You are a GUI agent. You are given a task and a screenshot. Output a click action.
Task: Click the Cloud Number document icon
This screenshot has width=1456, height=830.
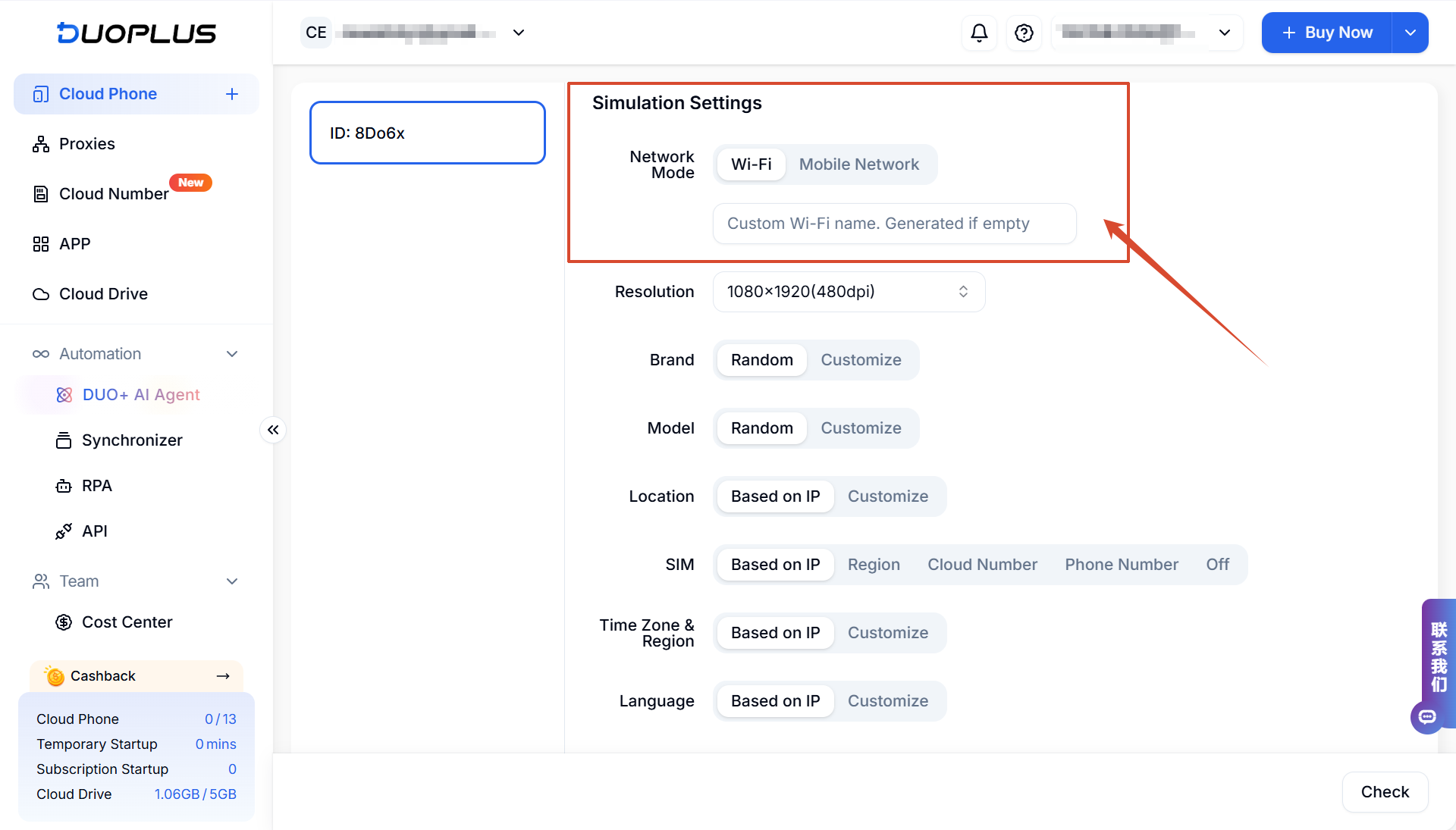(40, 194)
